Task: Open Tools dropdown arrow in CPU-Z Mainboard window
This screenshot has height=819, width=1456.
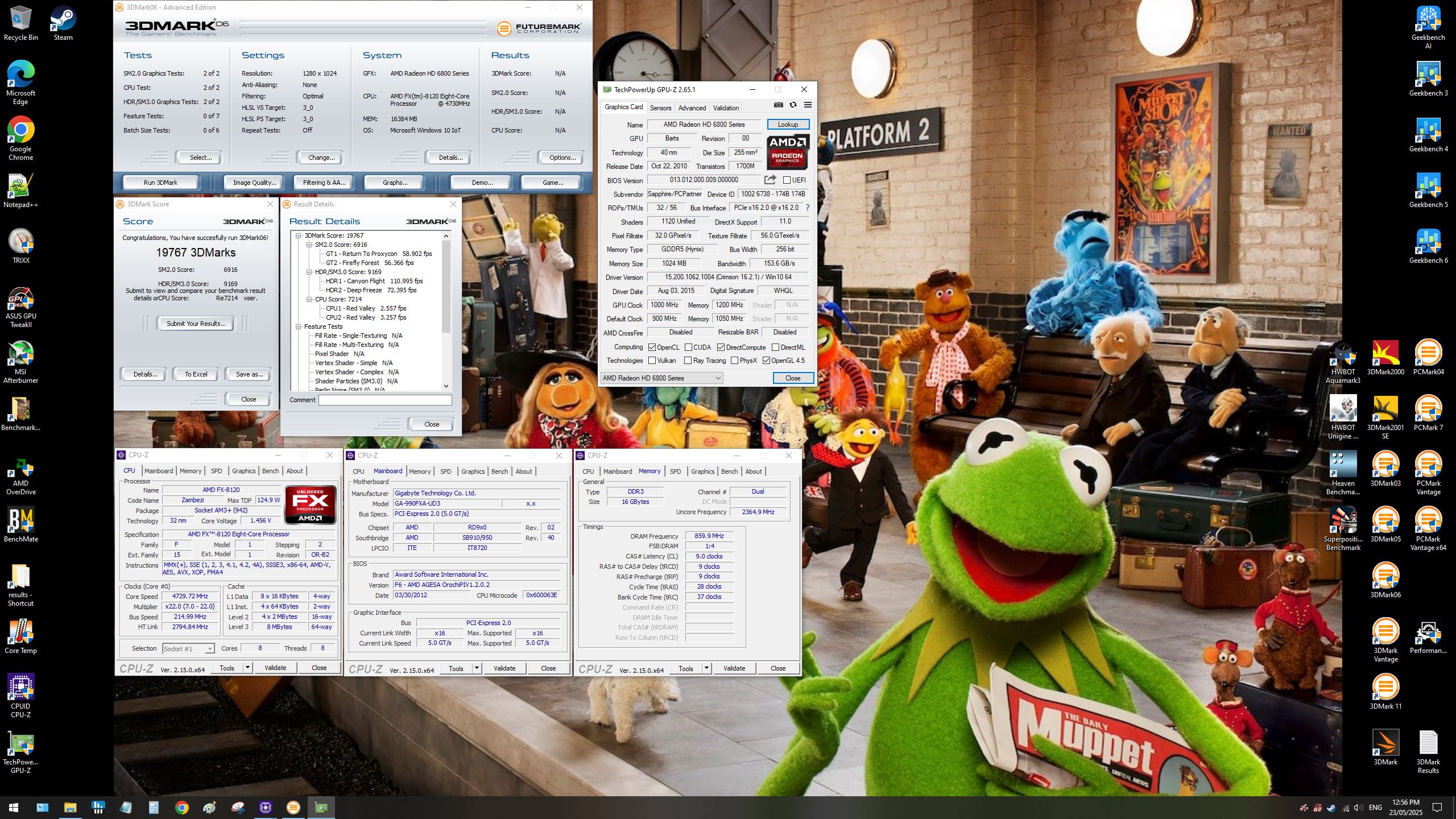Action: (477, 668)
